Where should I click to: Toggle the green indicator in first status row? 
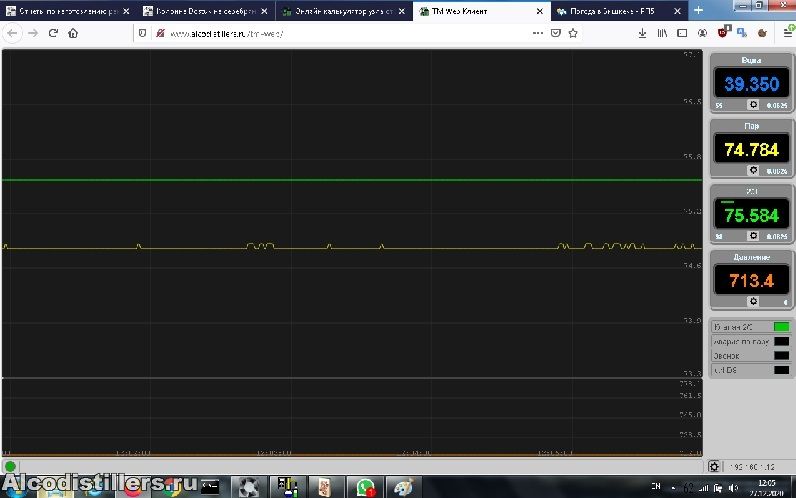point(781,327)
